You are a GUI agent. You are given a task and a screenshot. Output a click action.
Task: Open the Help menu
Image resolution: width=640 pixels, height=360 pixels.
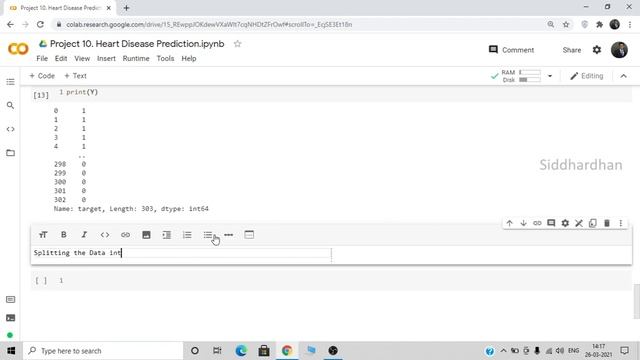[189, 58]
